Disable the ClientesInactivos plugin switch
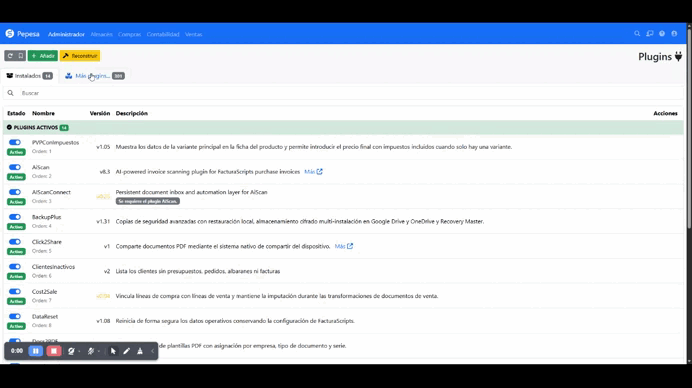 point(15,267)
